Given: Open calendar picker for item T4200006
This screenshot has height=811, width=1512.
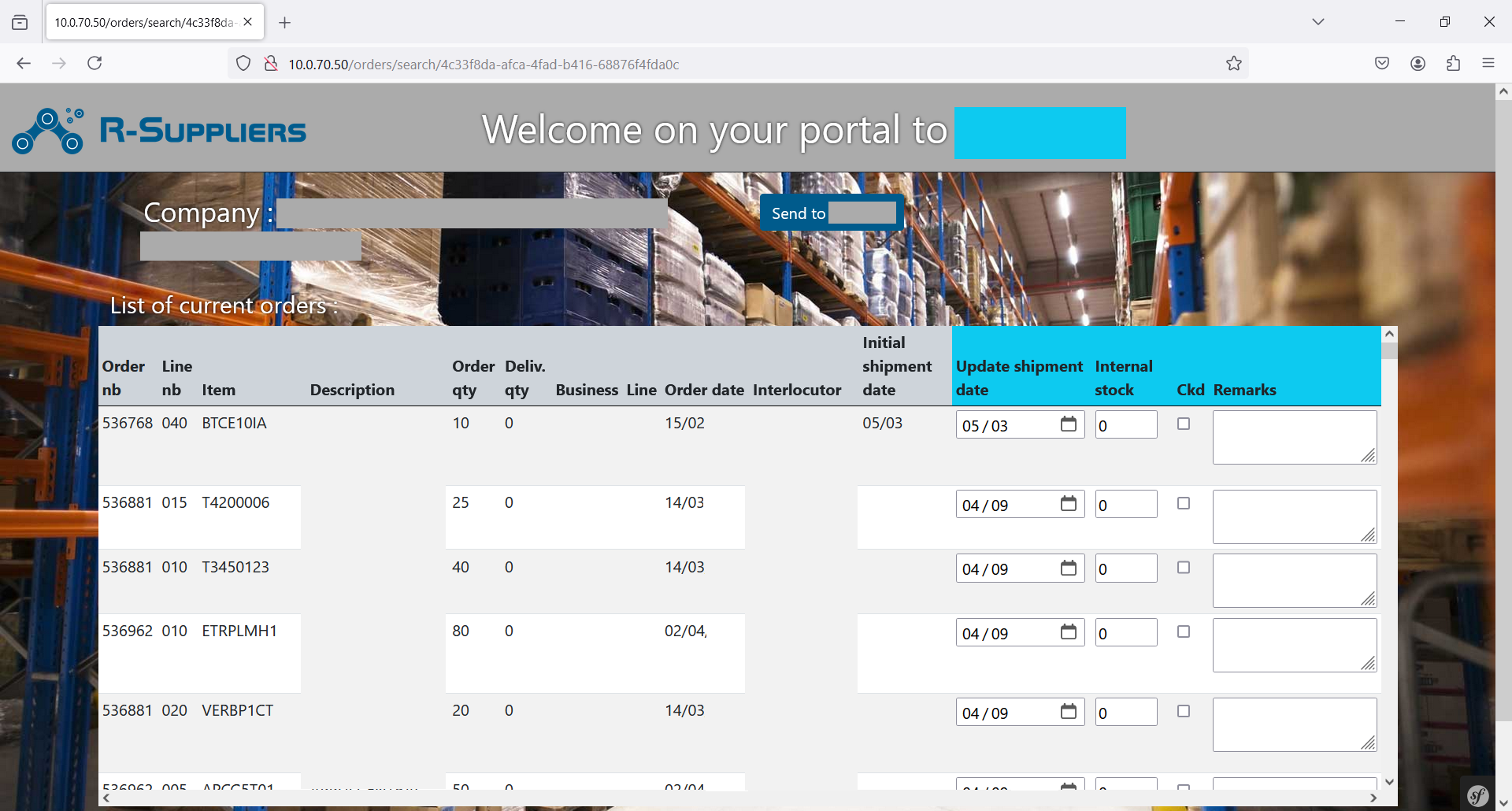Looking at the screenshot, I should pyautogui.click(x=1068, y=504).
